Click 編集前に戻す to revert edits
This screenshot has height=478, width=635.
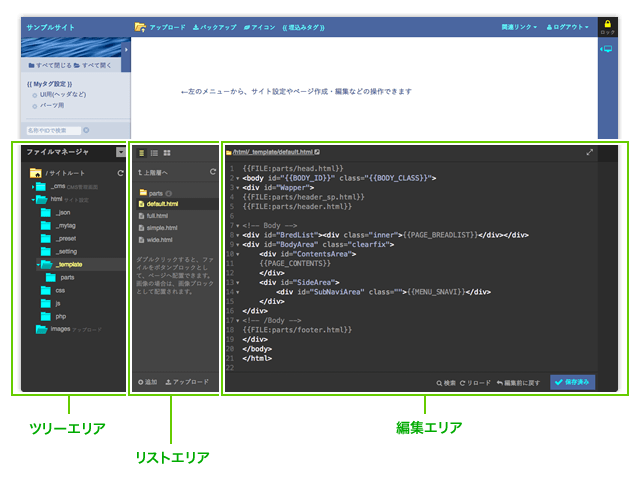pyautogui.click(x=520, y=382)
